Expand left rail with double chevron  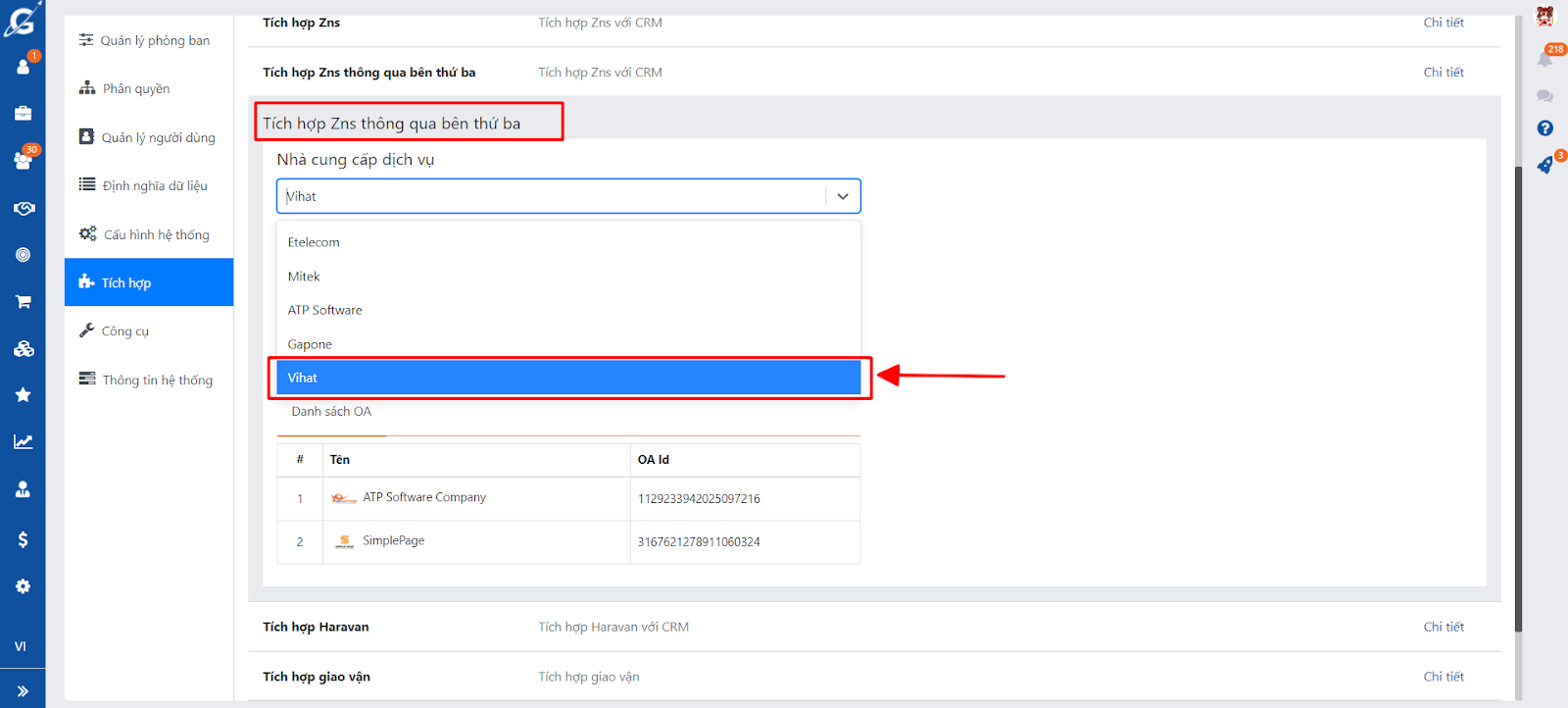pos(23,691)
